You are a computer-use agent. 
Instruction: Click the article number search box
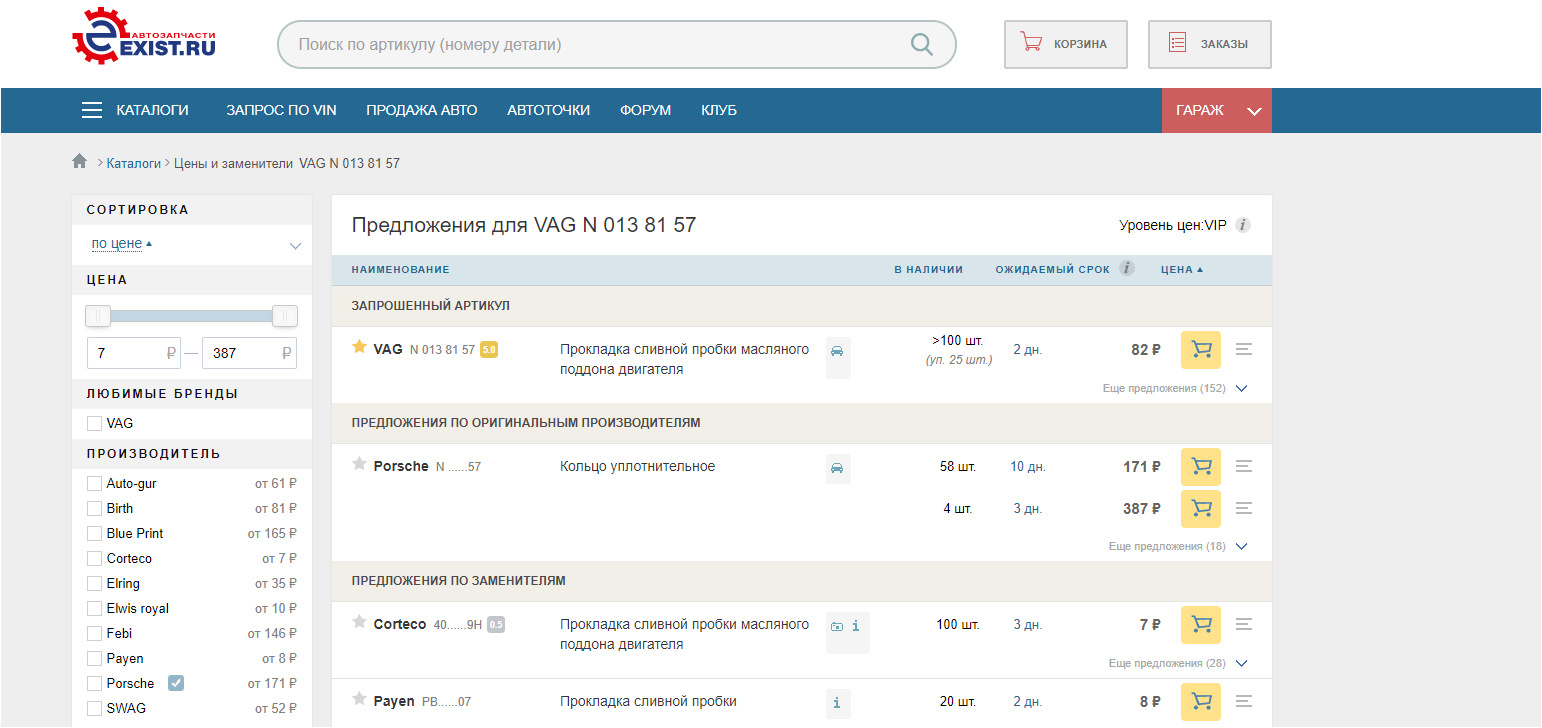click(x=616, y=45)
